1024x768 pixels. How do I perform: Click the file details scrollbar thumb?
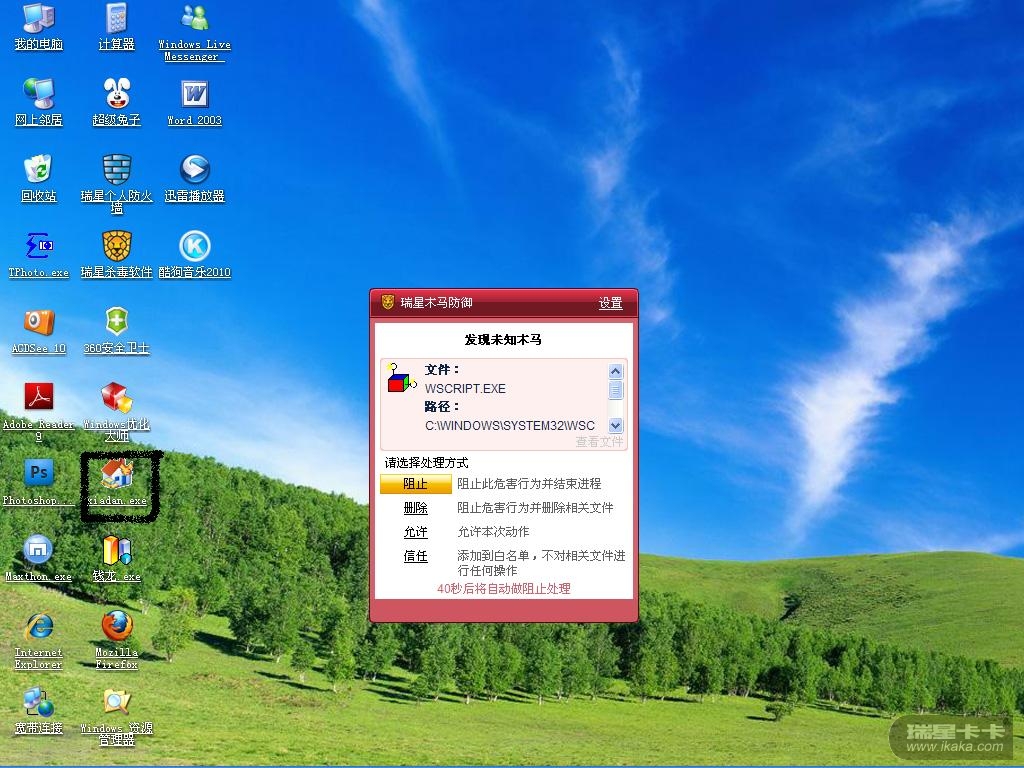click(615, 390)
